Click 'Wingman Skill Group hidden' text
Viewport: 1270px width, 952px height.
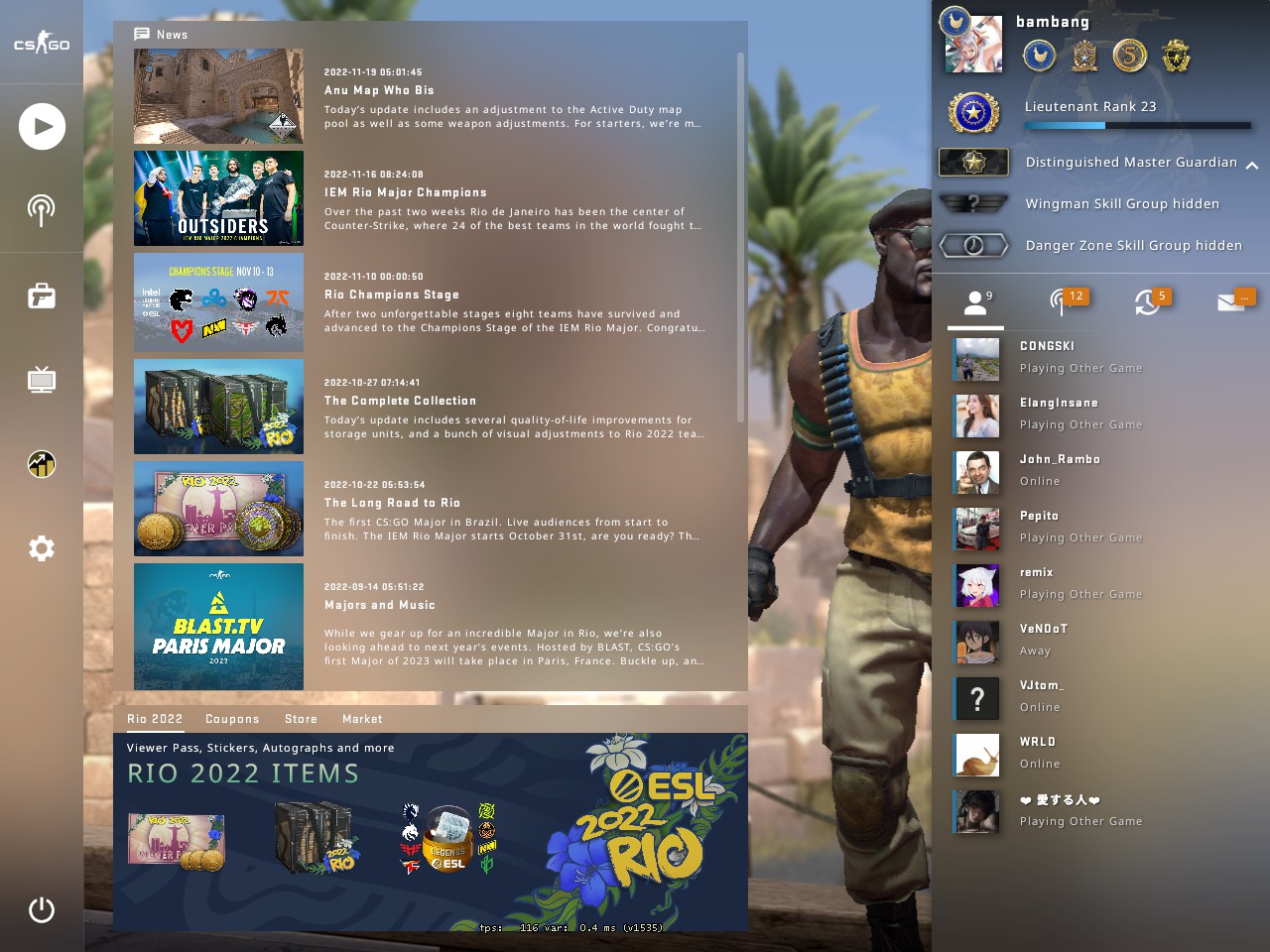tap(1122, 203)
